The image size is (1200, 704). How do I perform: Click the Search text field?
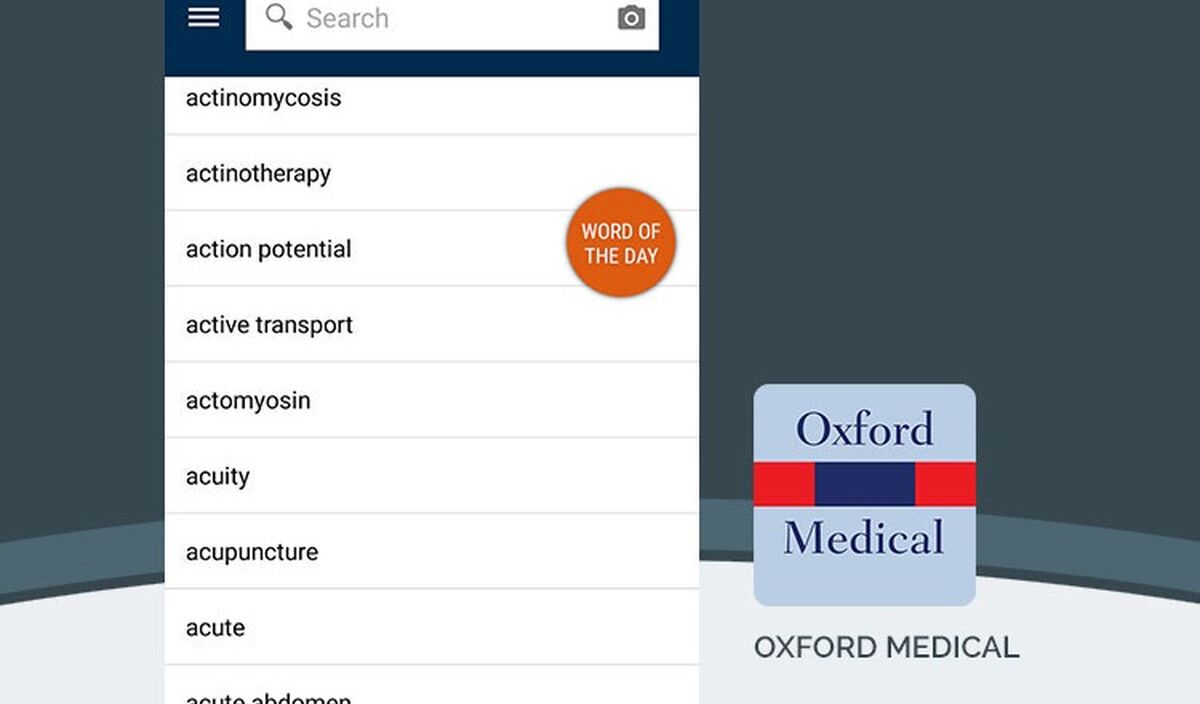pyautogui.click(x=452, y=20)
